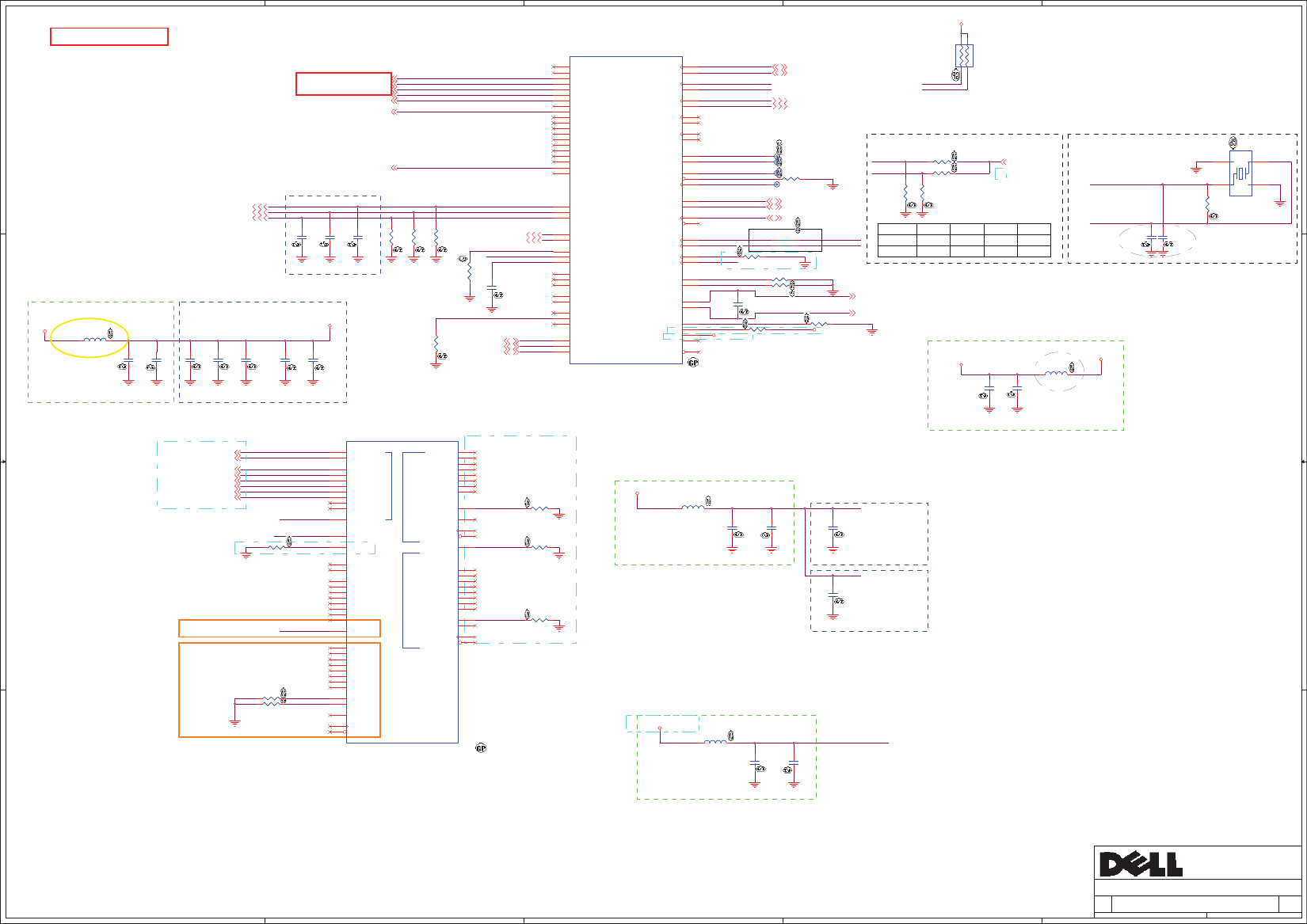This screenshot has height=924, width=1307.
Task: Click the small red box at the top-left corner
Action: 109,36
